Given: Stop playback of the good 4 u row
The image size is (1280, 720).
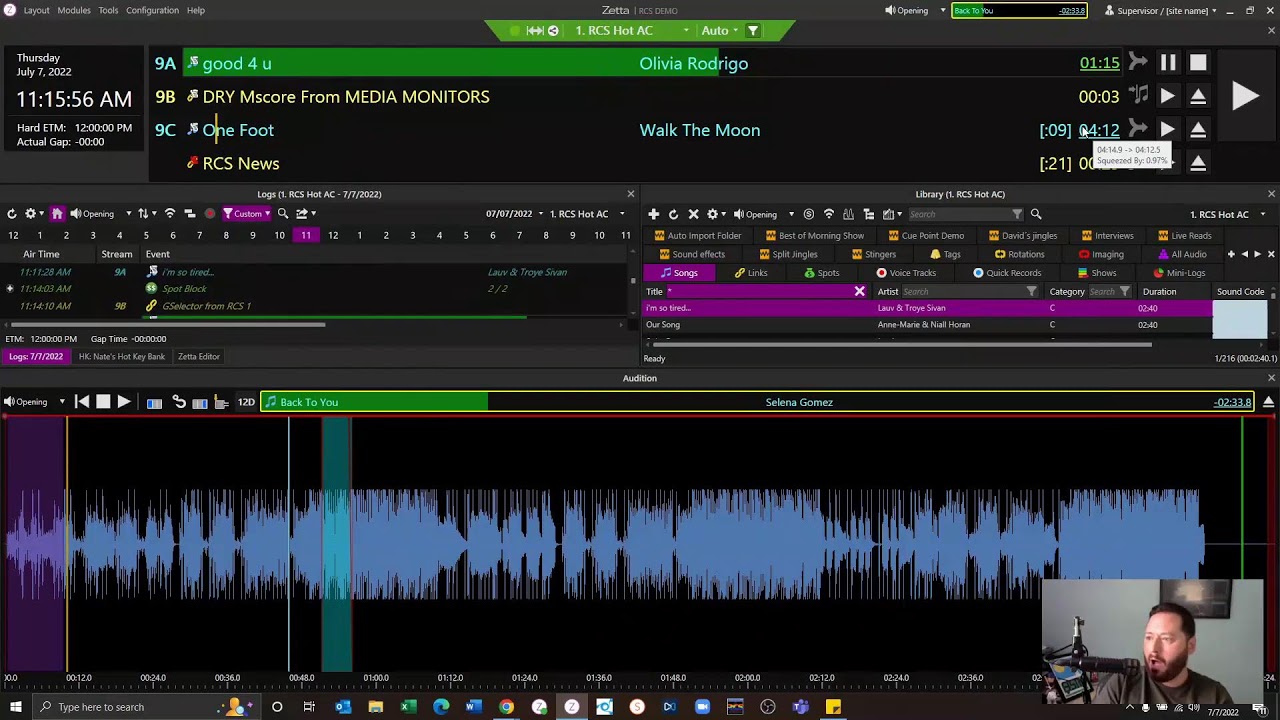Looking at the screenshot, I should [1198, 63].
